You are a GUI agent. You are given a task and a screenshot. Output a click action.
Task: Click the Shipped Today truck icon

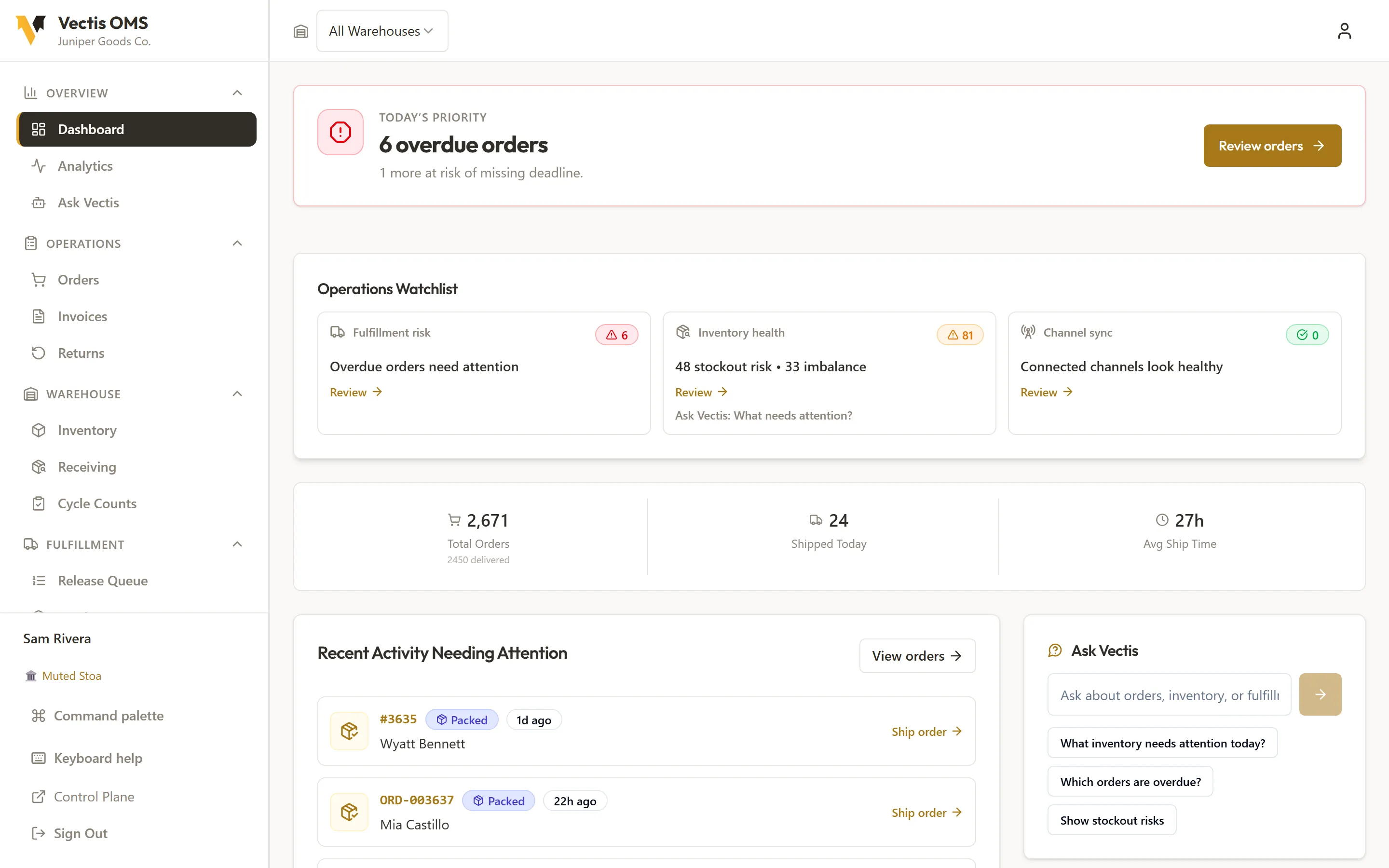[x=816, y=520]
